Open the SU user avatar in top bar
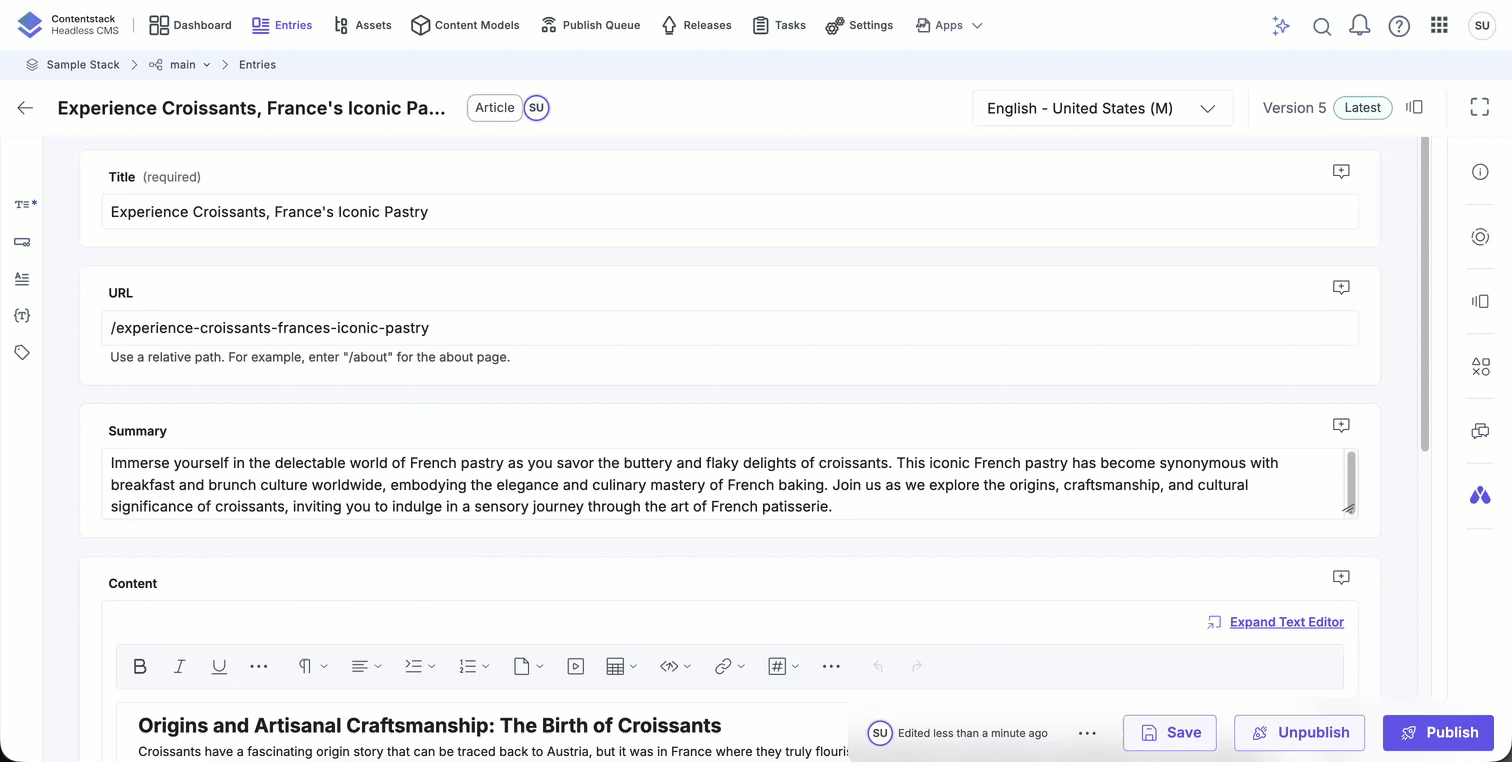This screenshot has width=1512, height=762. point(1481,26)
